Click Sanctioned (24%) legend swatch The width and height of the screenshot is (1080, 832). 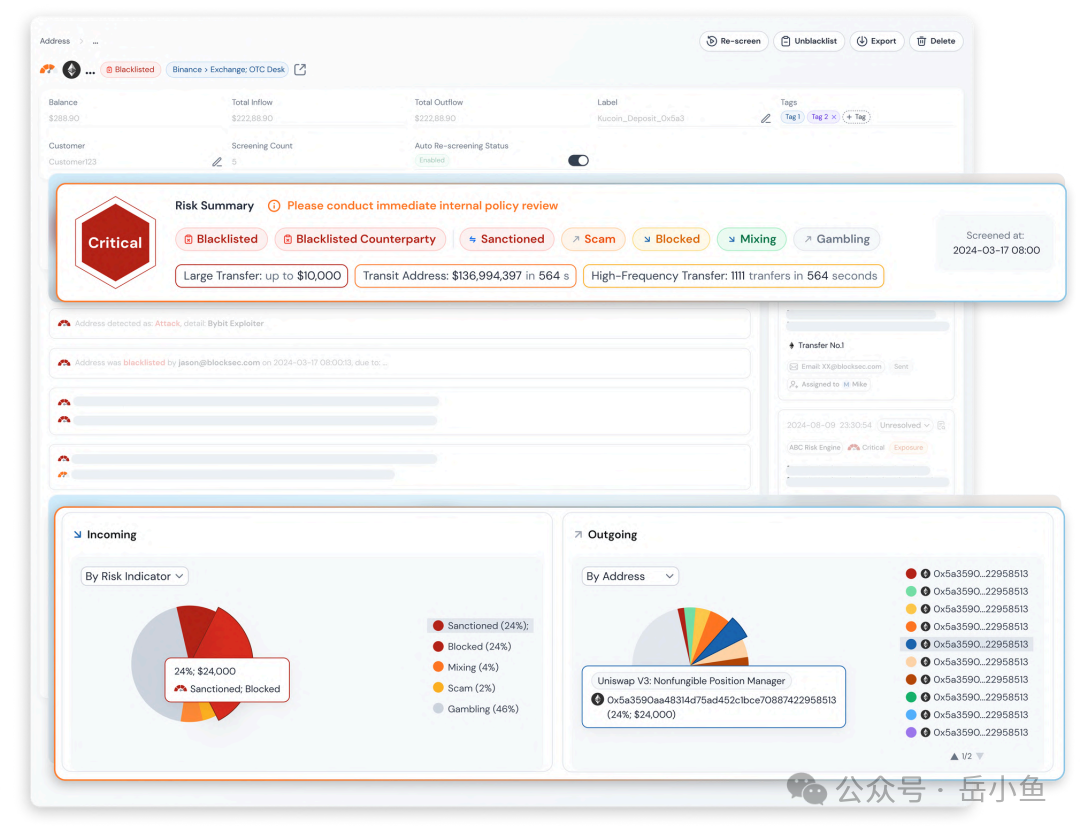(x=438, y=626)
